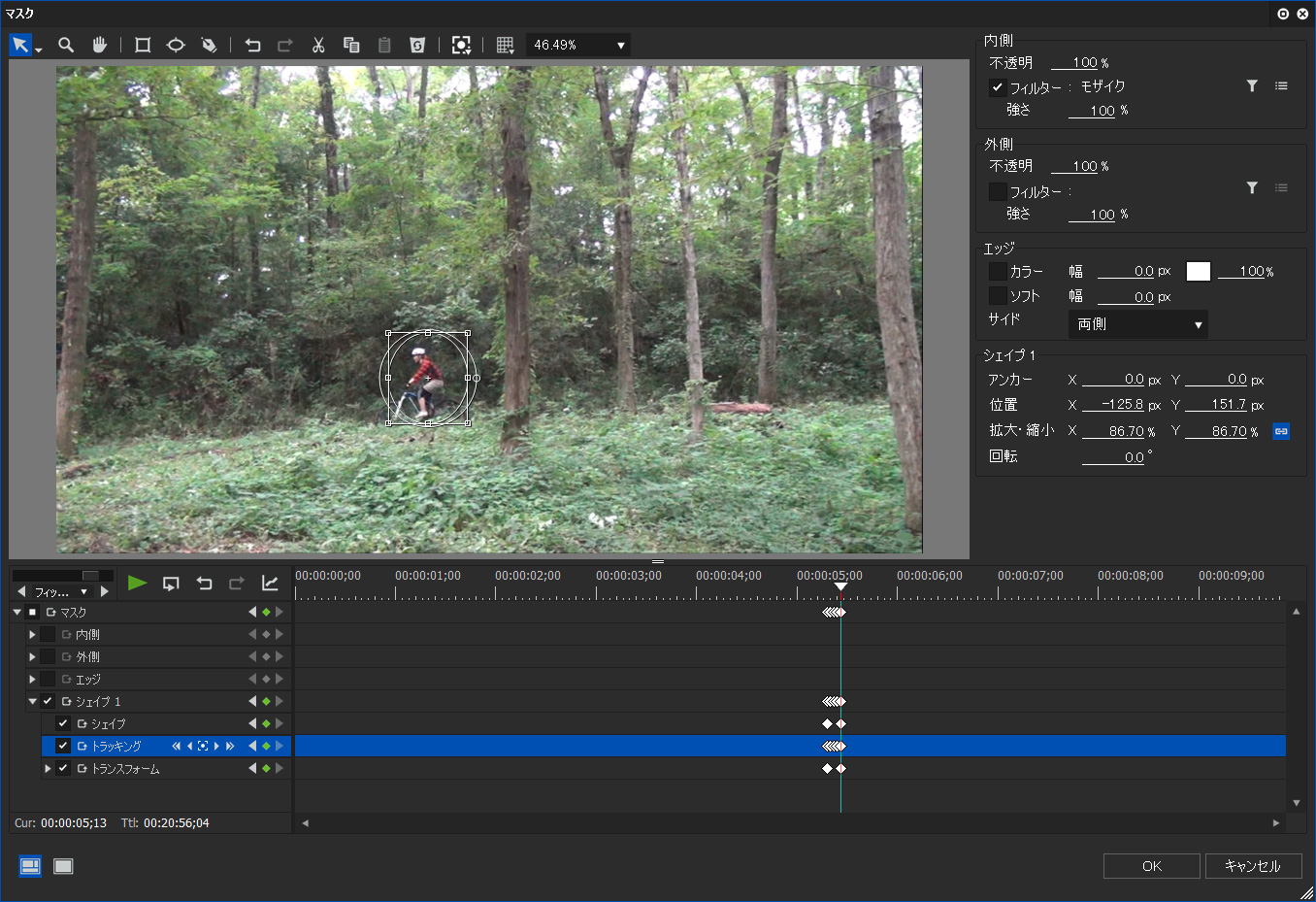Disable the inner フィルター mosaic checkbox
Viewport: 1316px width, 902px height.
pyautogui.click(x=997, y=87)
